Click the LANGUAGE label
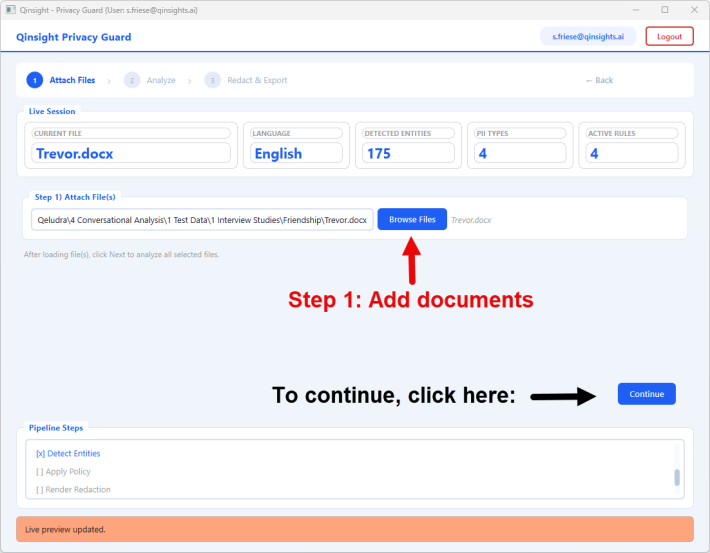This screenshot has width=710, height=553. (x=271, y=134)
